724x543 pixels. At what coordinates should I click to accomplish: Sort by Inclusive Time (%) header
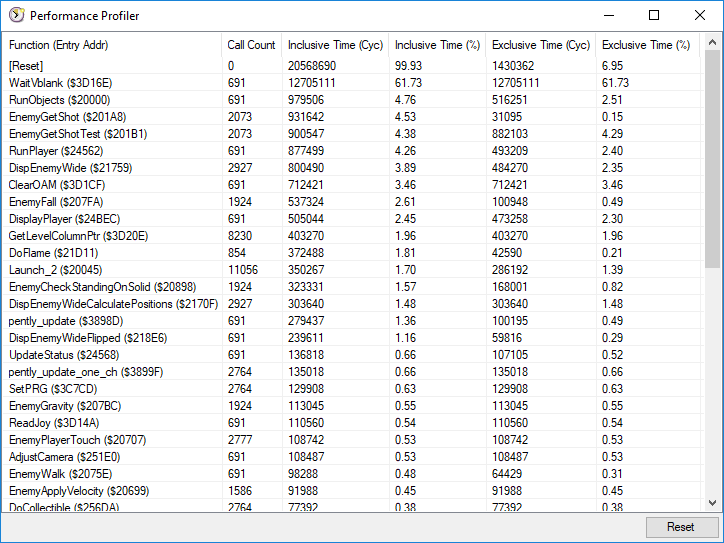click(x=437, y=45)
